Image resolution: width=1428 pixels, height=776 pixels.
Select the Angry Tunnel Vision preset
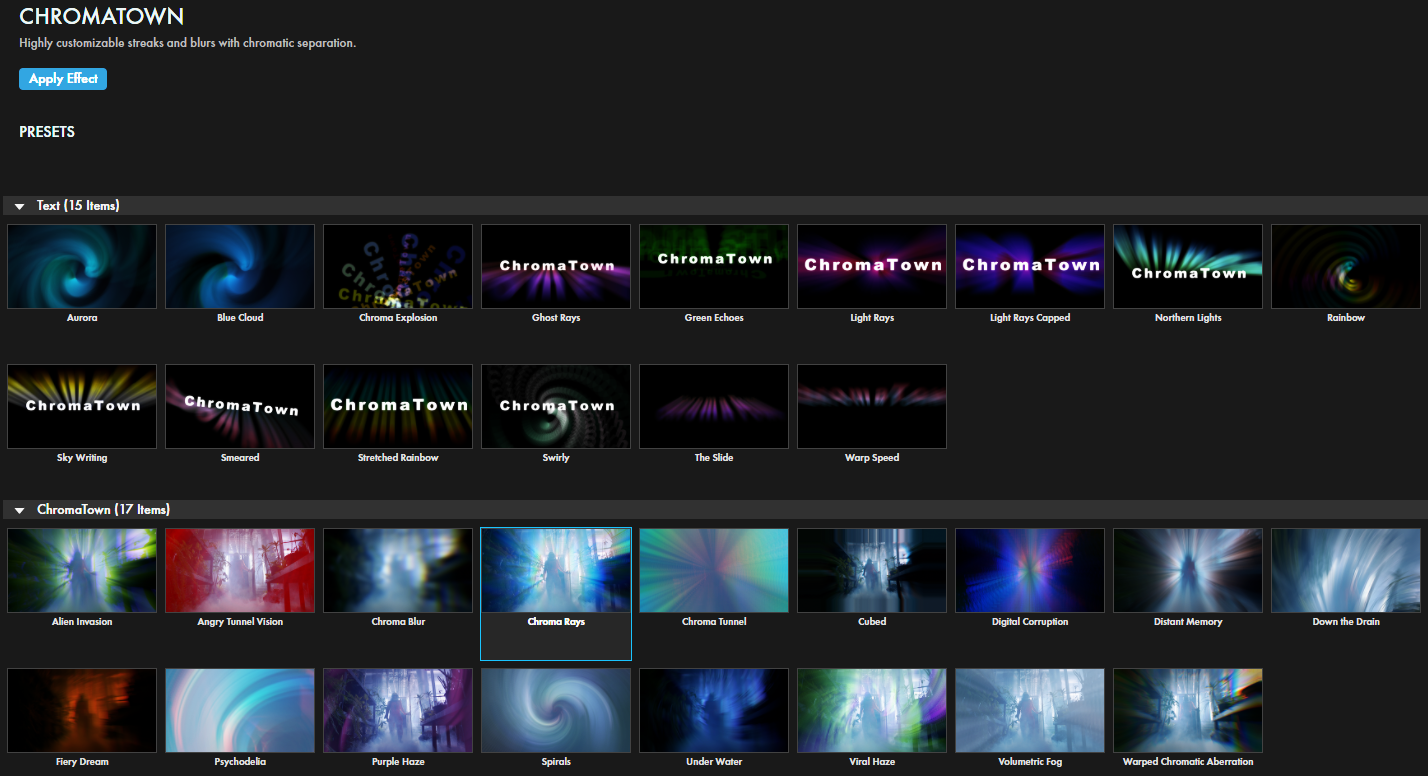[x=240, y=570]
